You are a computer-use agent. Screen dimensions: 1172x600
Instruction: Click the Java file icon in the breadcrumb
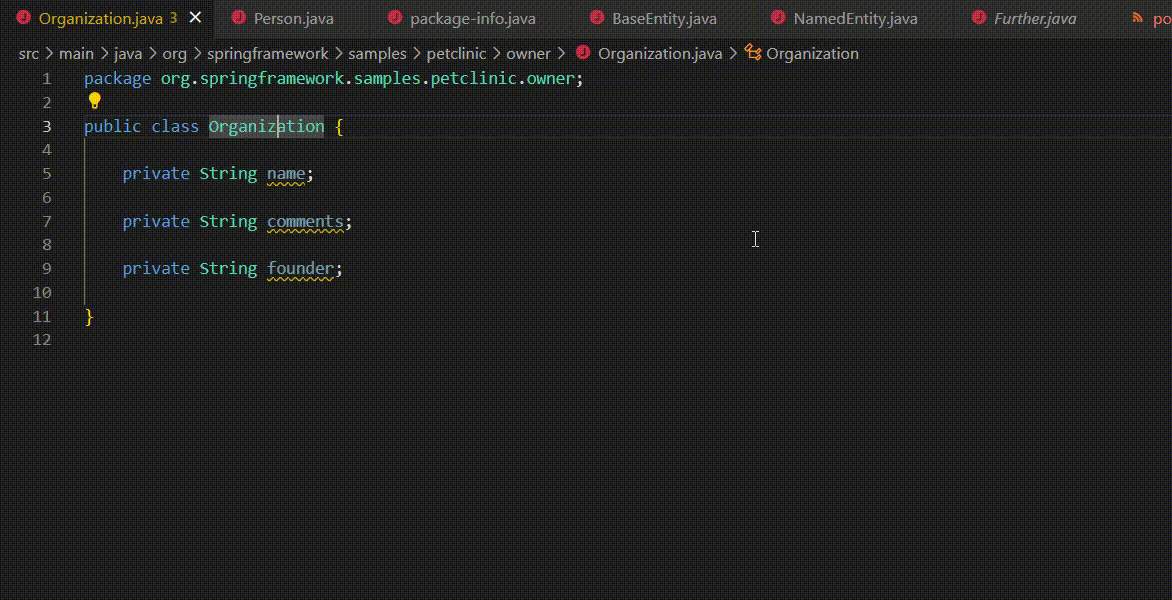click(583, 53)
